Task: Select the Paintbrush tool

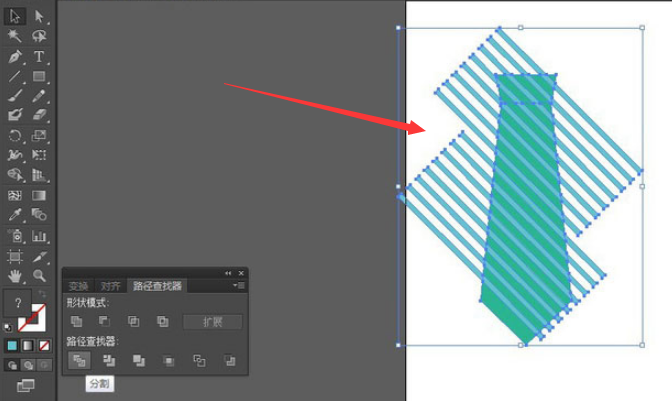Action: [x=15, y=96]
